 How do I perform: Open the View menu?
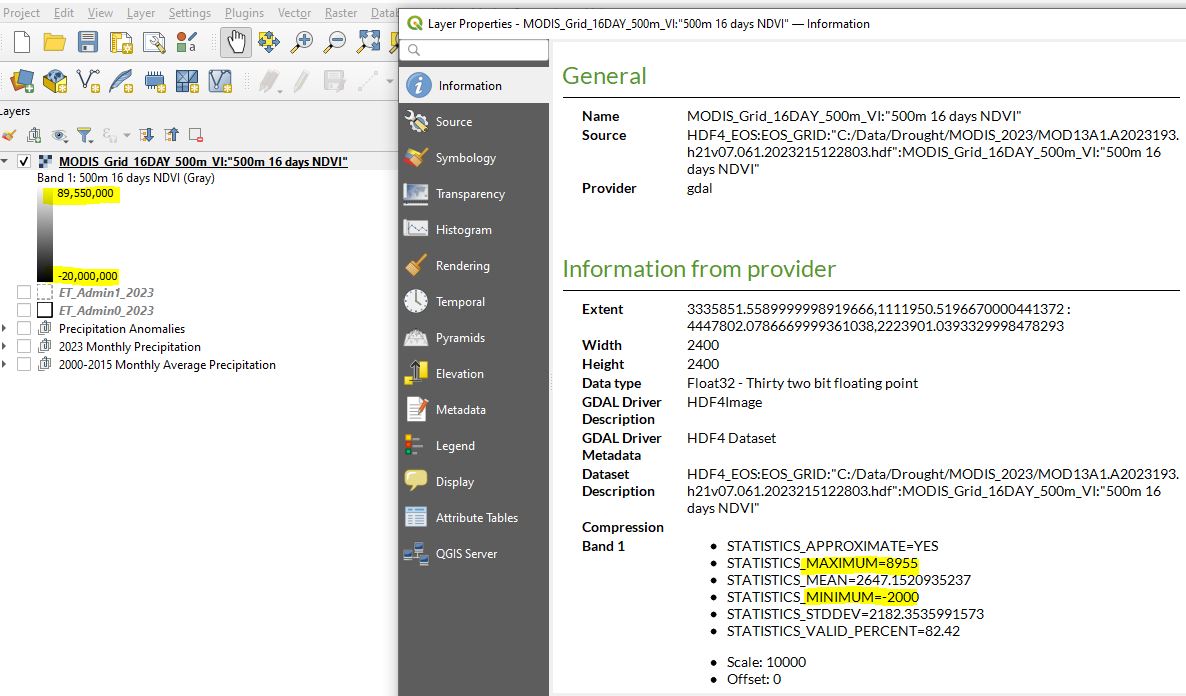tap(100, 13)
